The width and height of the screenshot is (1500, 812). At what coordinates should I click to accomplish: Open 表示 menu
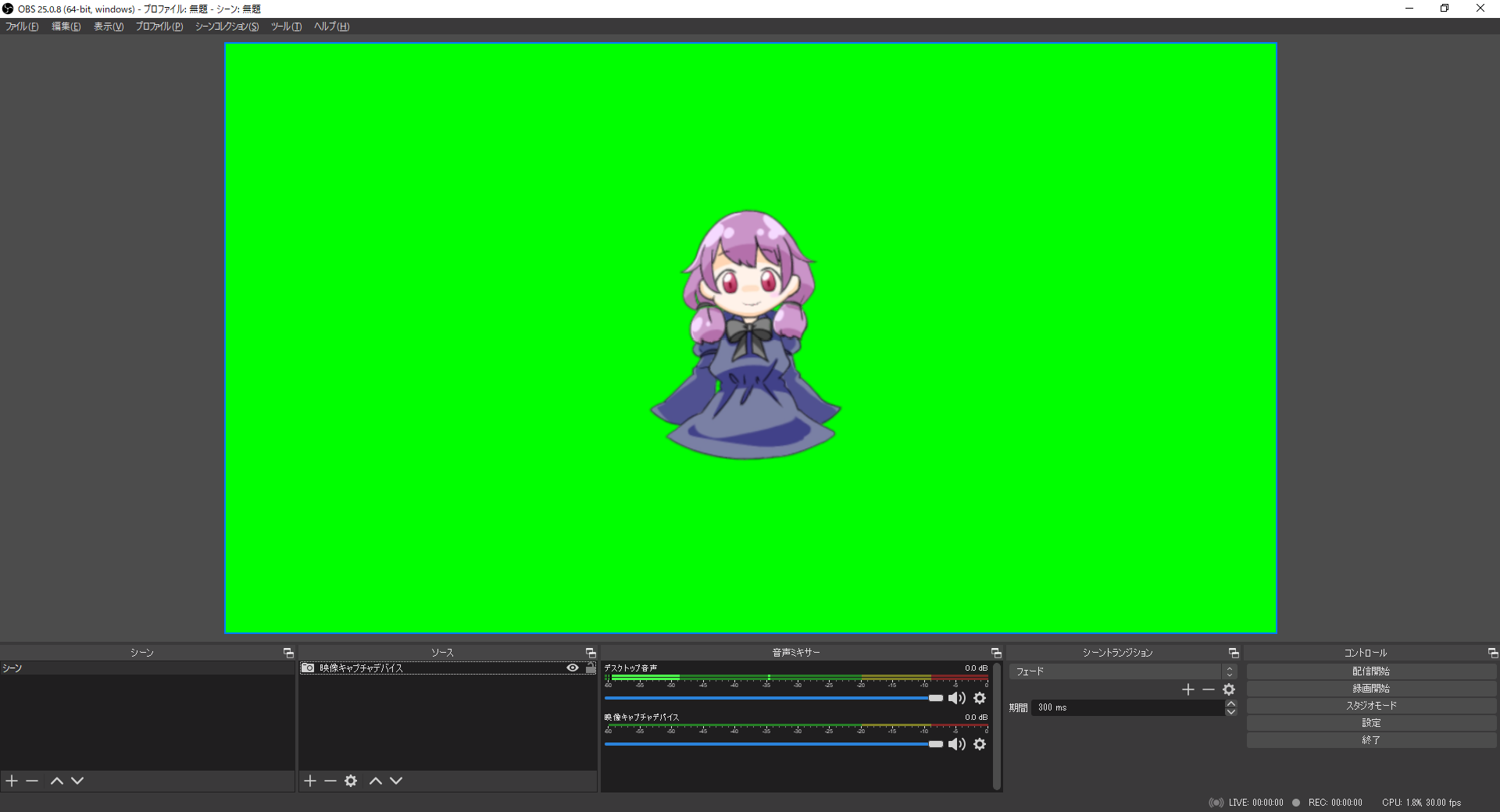coord(109,27)
